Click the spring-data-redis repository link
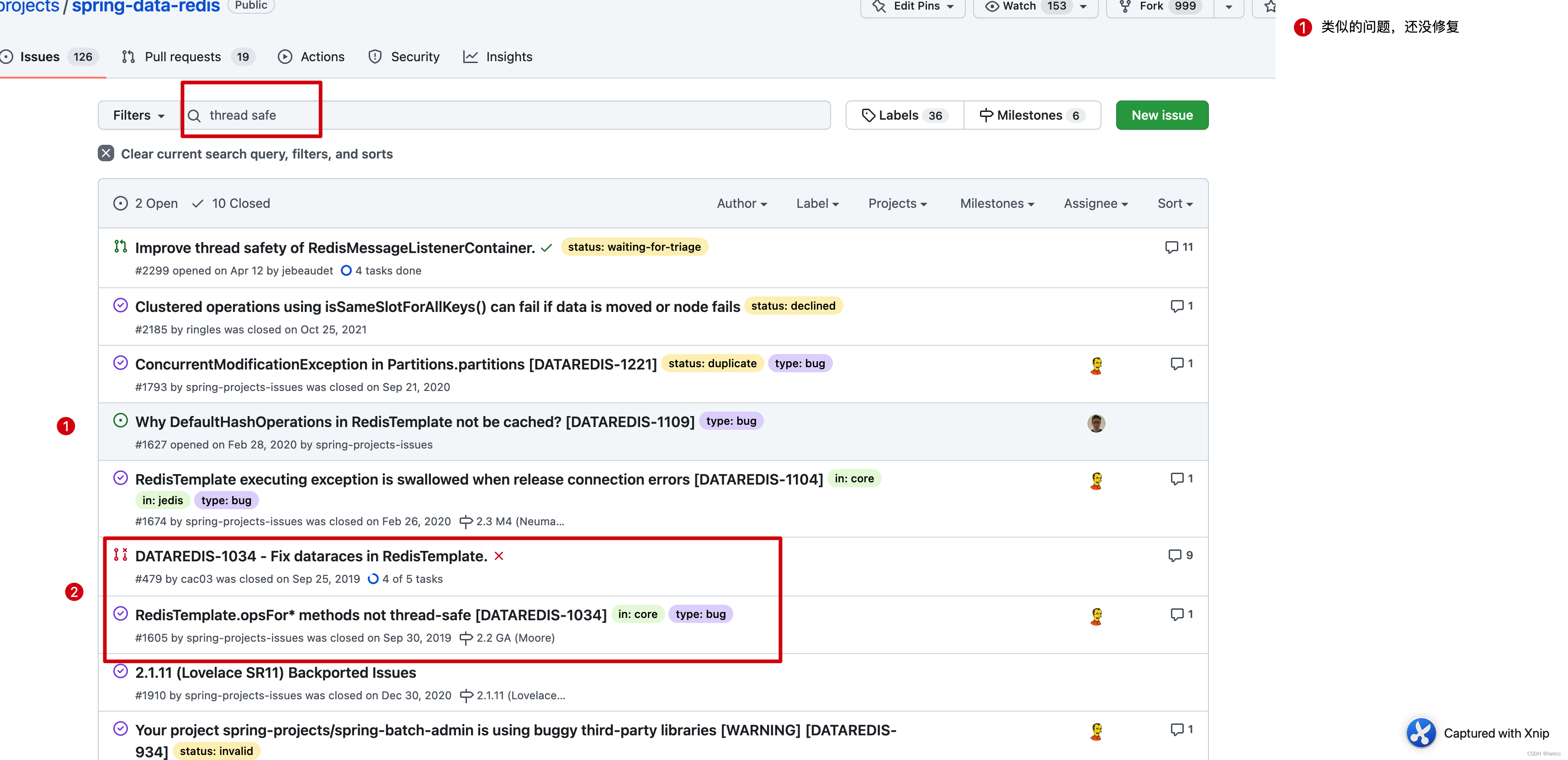Viewport: 1568px width, 760px height. click(145, 7)
